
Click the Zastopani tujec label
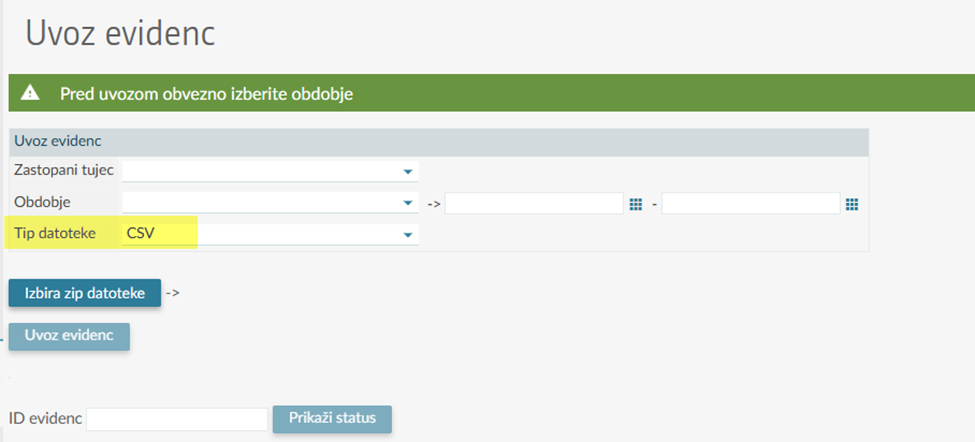[x=63, y=171]
